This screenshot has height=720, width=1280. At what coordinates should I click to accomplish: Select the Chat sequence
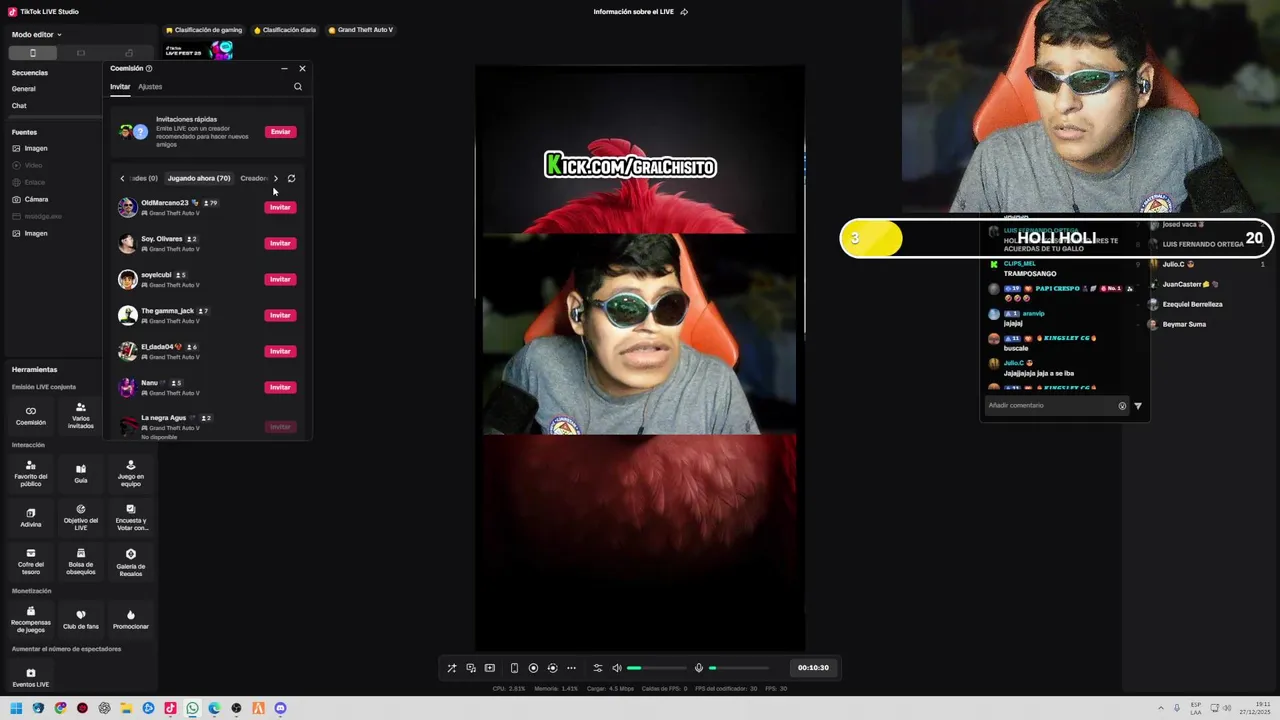coord(19,106)
